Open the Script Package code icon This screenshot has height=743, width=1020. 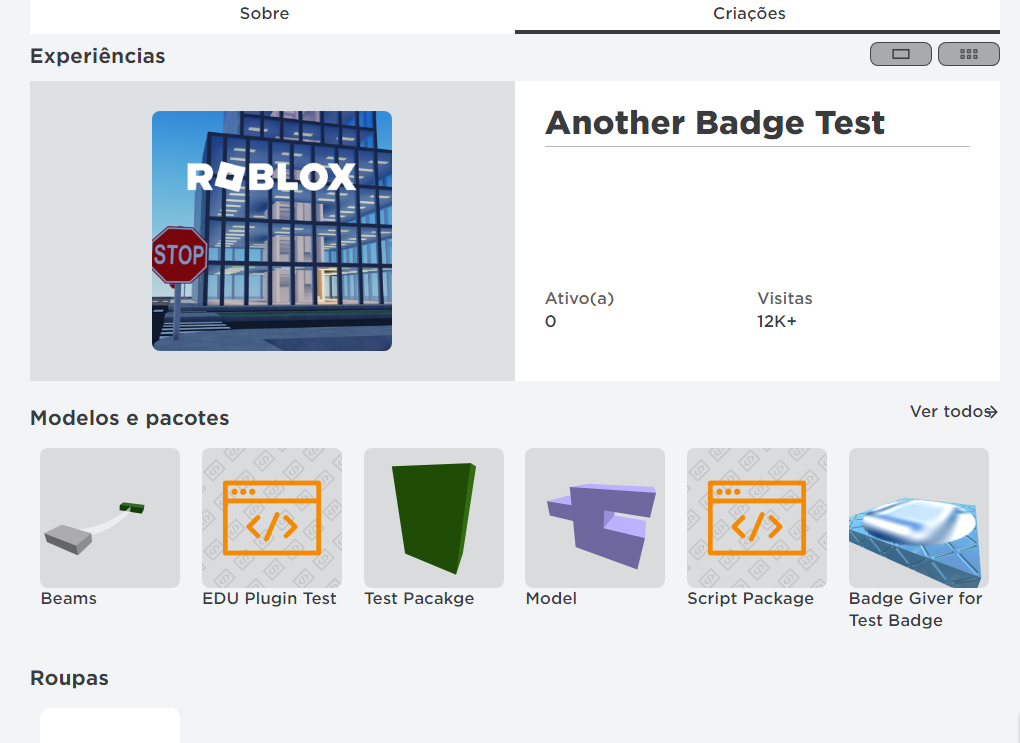(757, 518)
